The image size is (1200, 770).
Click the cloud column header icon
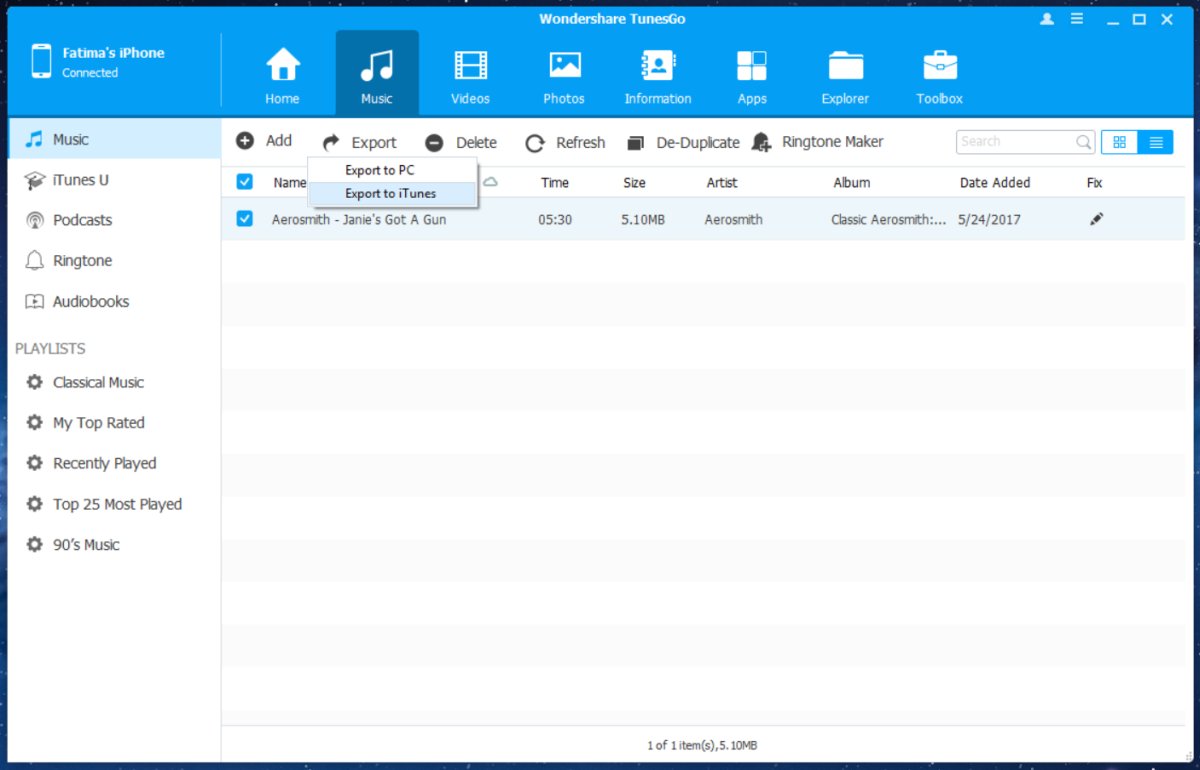[x=491, y=182]
